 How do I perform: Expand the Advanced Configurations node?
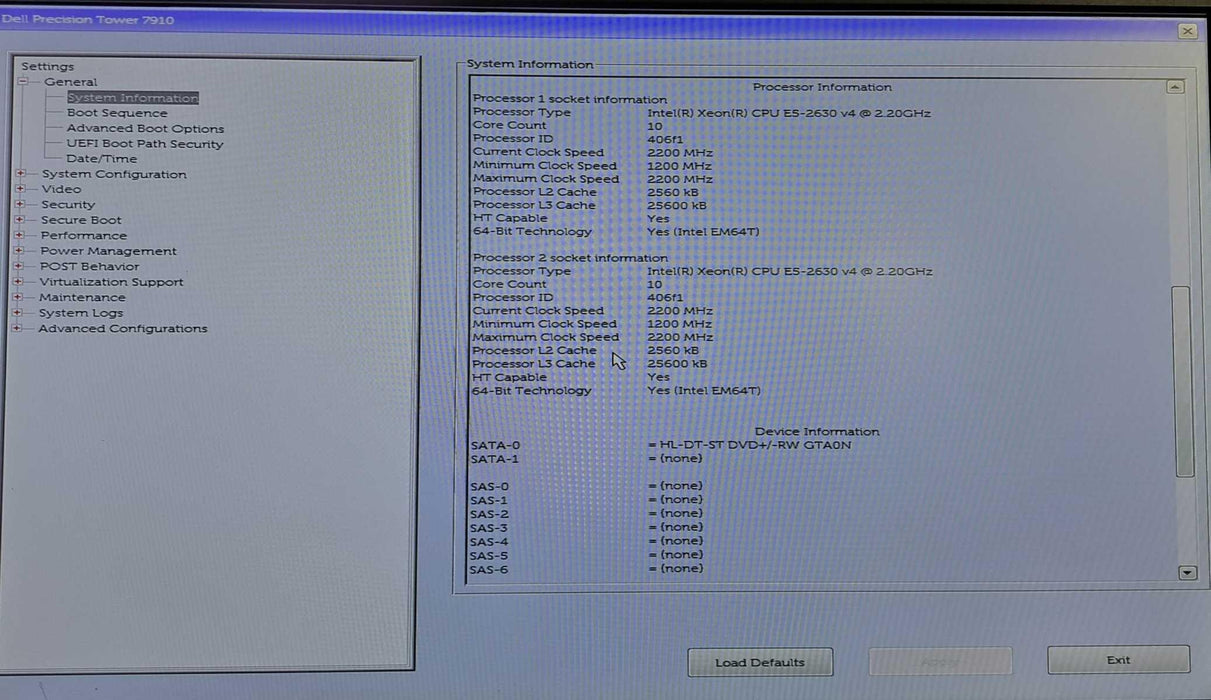click(17, 328)
